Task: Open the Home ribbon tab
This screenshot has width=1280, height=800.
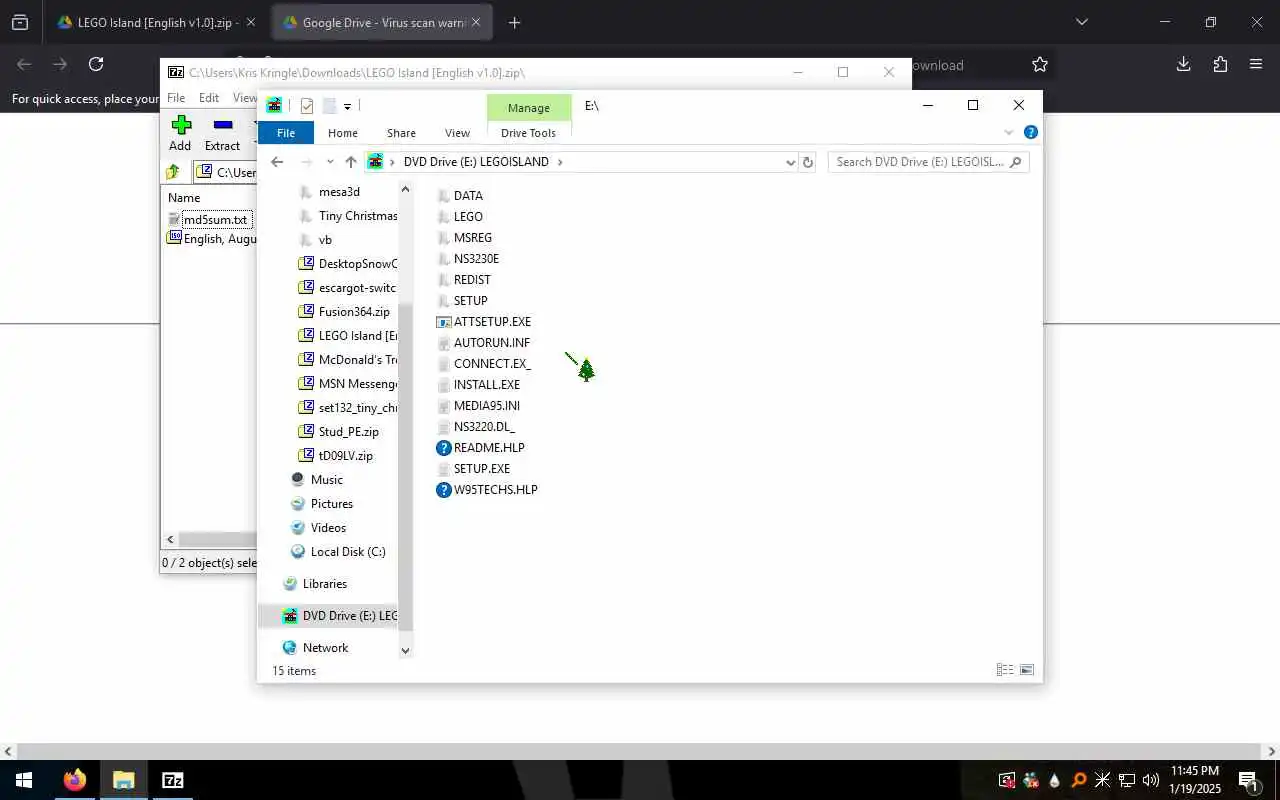Action: tap(343, 133)
